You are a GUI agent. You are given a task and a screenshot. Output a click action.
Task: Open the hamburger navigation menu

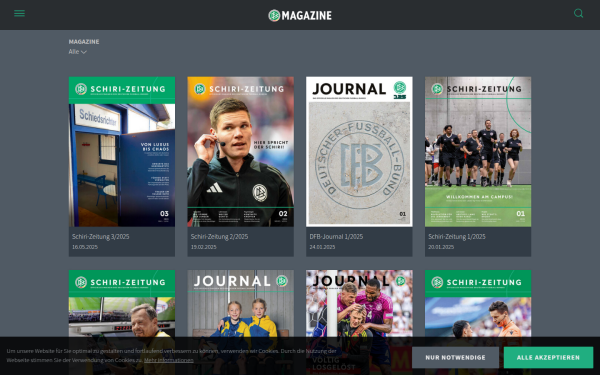click(20, 13)
